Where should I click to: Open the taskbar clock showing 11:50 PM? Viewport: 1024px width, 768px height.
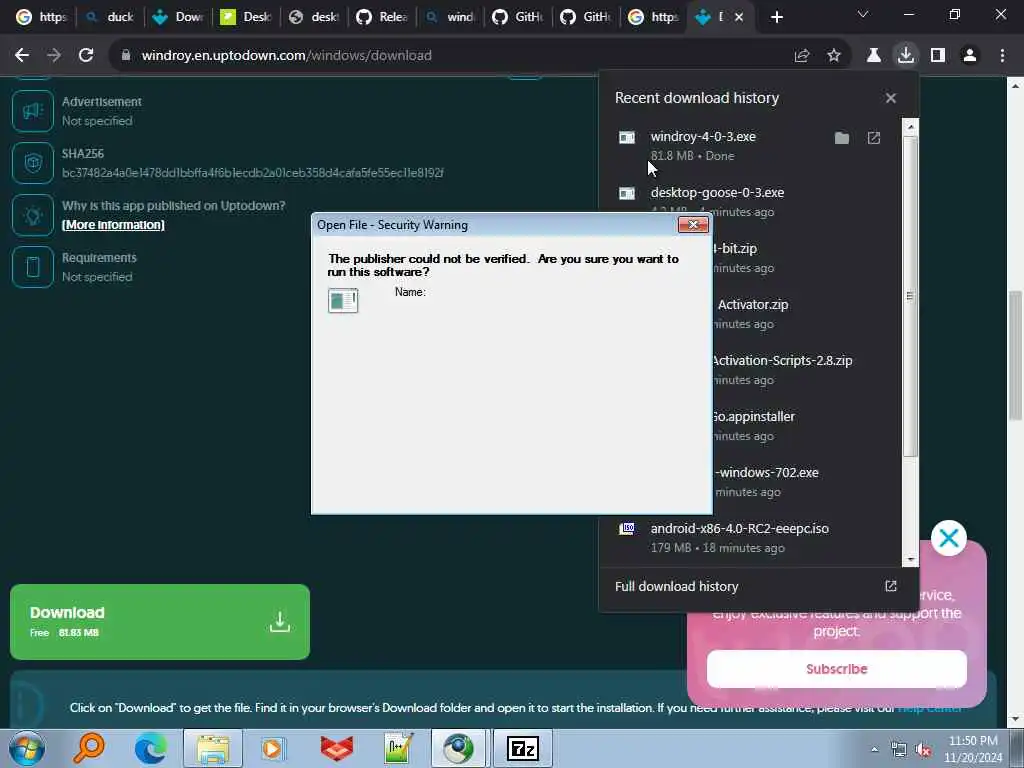click(x=973, y=749)
